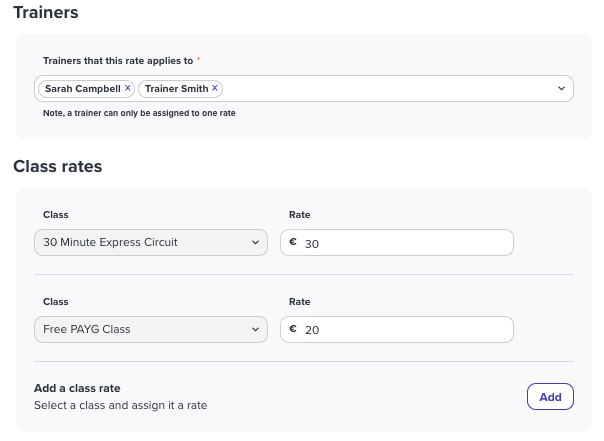This screenshot has height=441, width=604.
Task: Remove Sarah Campbell from trainers list
Action: pyautogui.click(x=128, y=88)
